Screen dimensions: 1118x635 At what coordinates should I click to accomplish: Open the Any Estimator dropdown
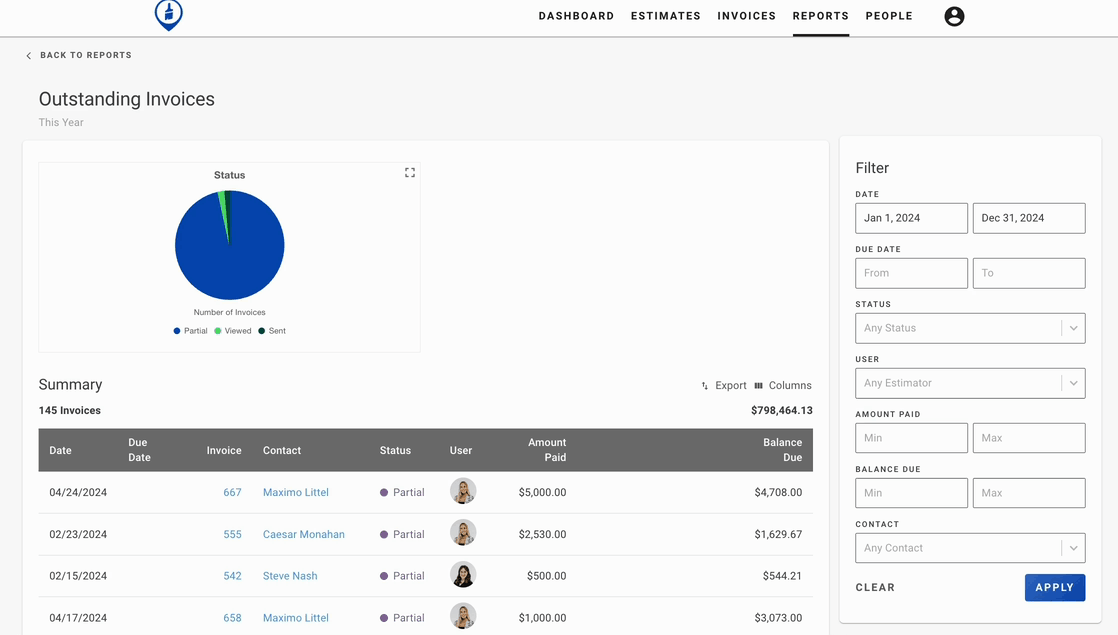(x=970, y=383)
